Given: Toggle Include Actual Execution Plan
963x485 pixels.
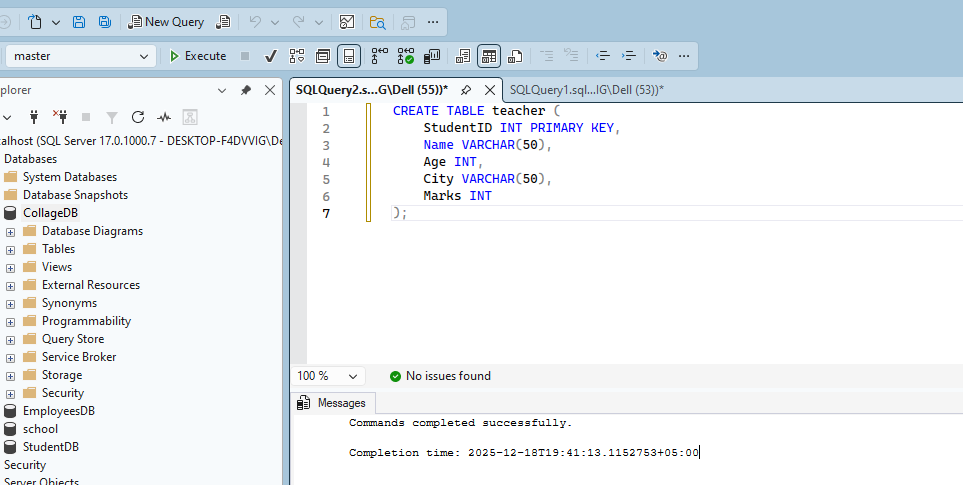Looking at the screenshot, I should pyautogui.click(x=380, y=56).
